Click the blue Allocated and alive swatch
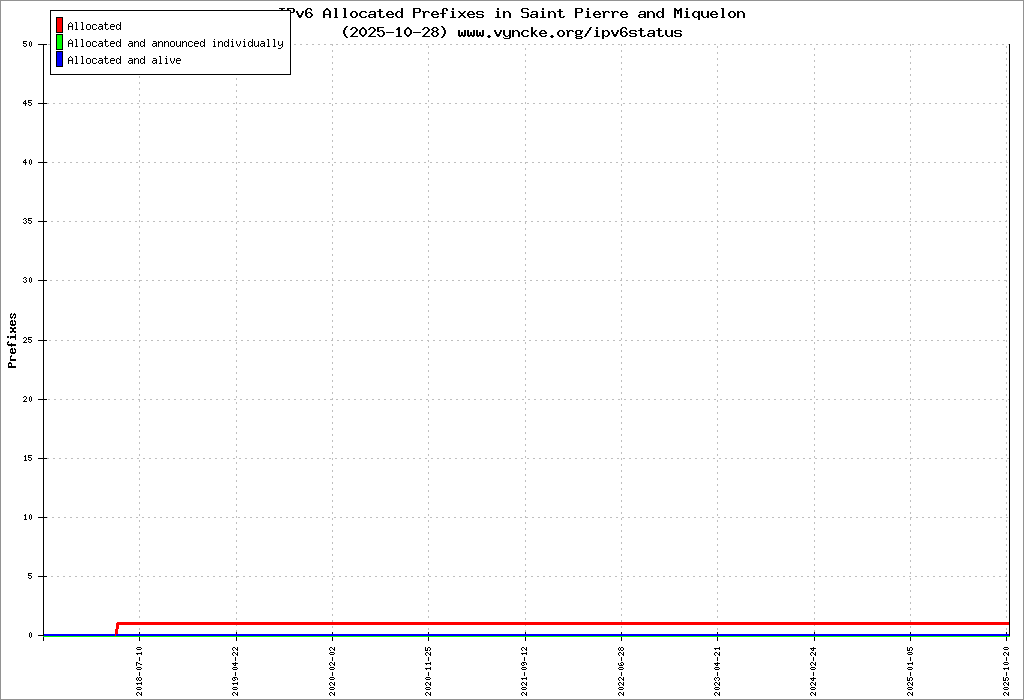 click(x=59, y=60)
